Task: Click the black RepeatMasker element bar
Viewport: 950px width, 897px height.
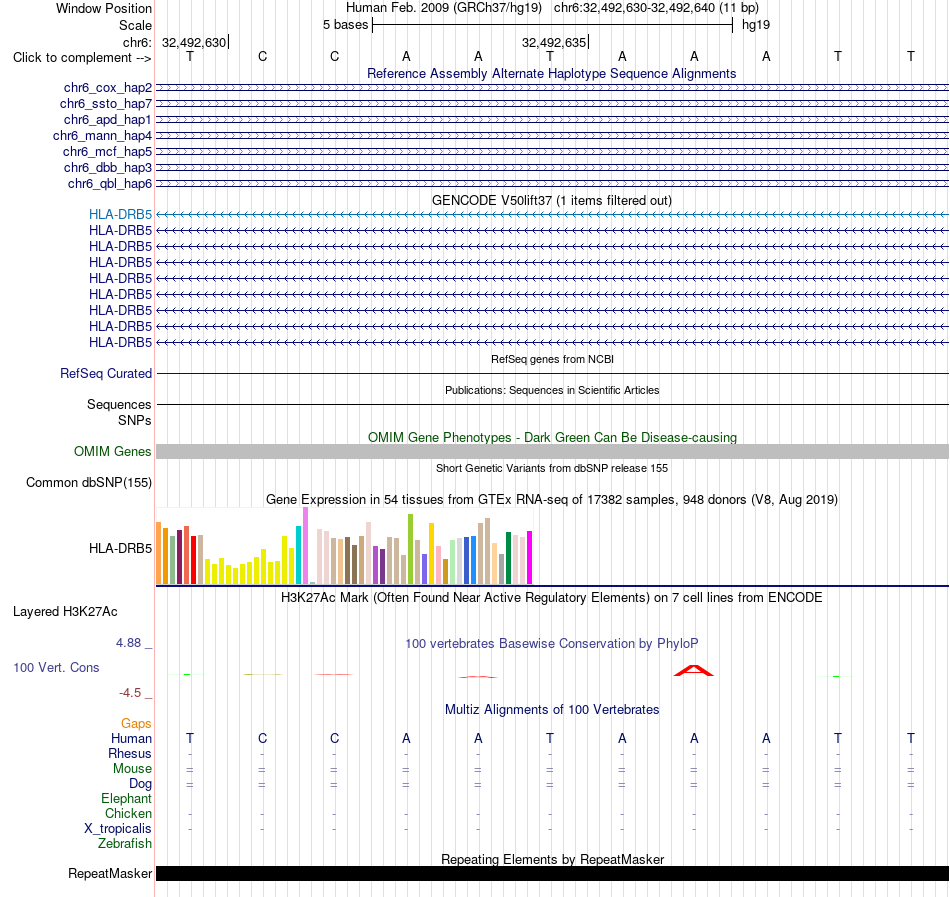Action: pyautogui.click(x=552, y=873)
